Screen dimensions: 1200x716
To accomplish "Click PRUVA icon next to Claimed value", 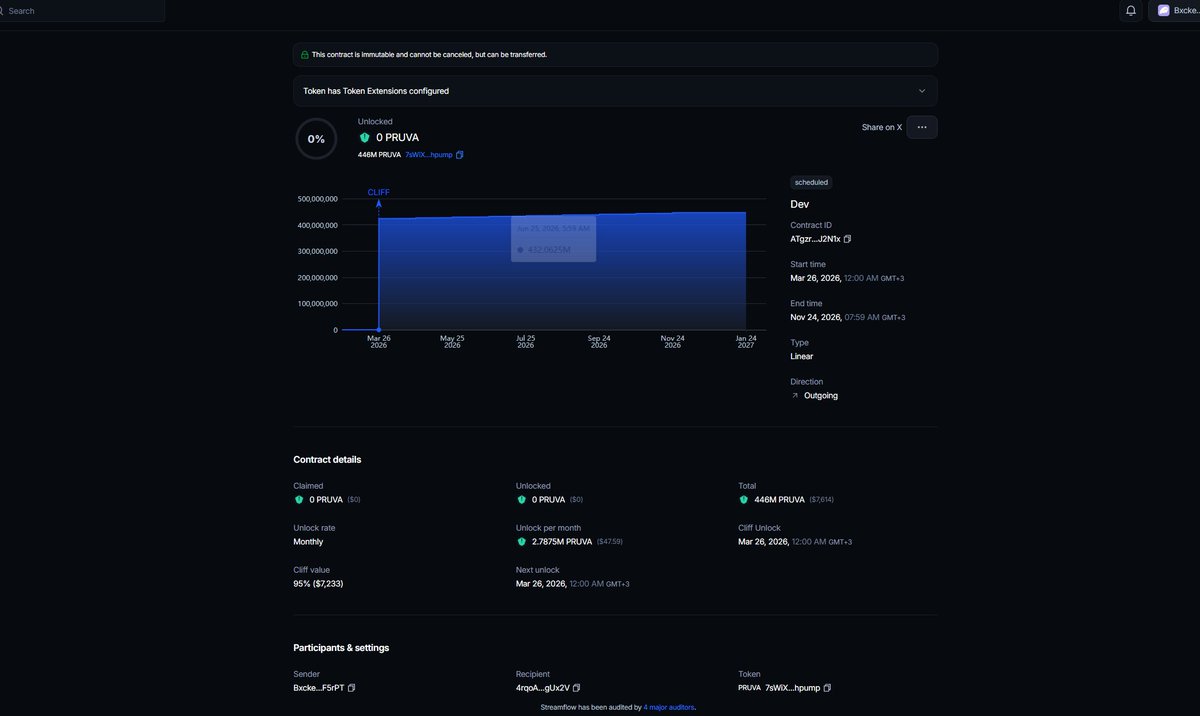I will pyautogui.click(x=298, y=499).
